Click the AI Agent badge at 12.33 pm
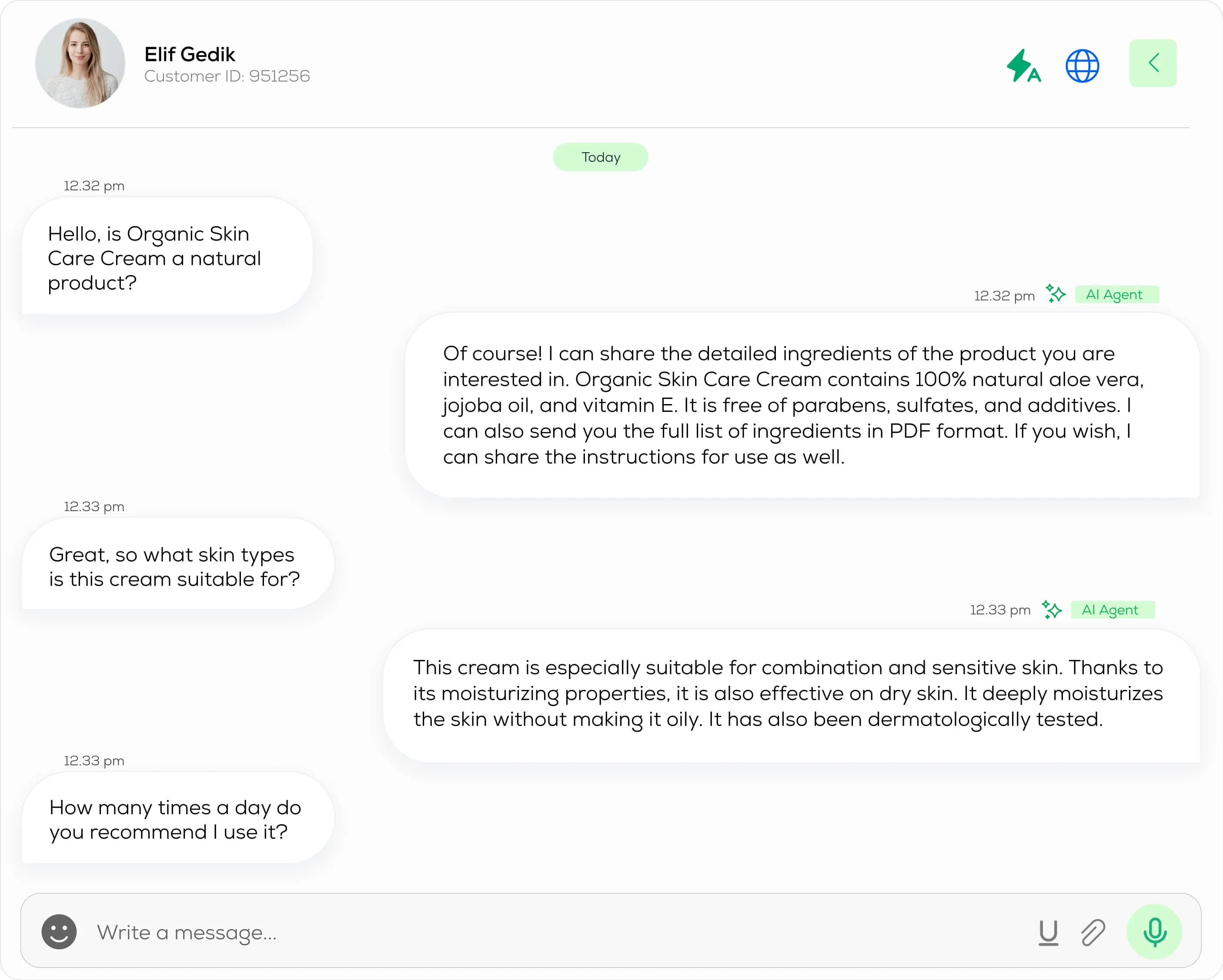This screenshot has width=1223, height=980. tap(1113, 609)
